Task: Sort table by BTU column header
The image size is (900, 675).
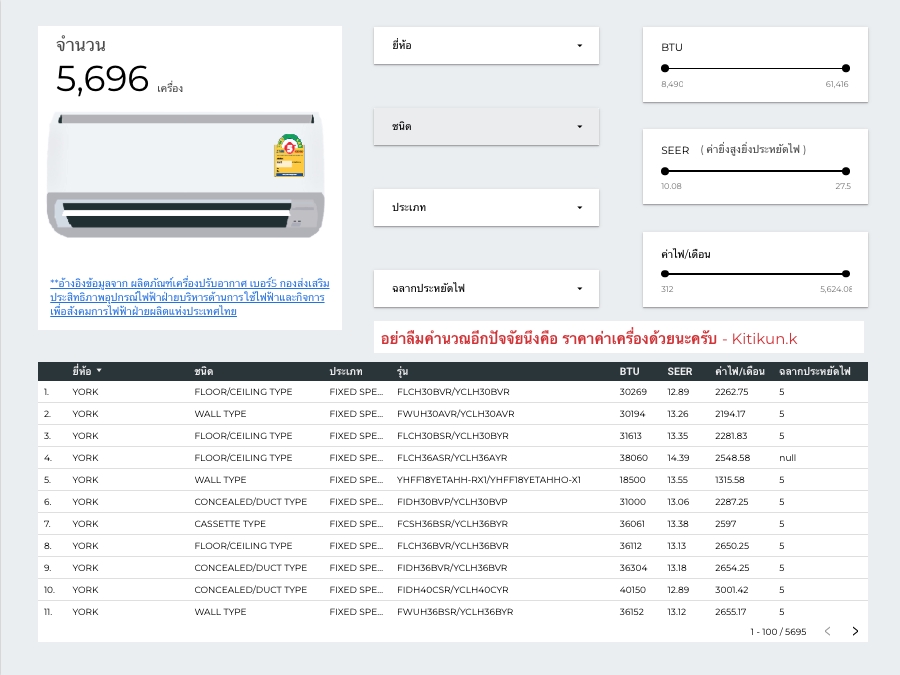Action: coord(629,371)
